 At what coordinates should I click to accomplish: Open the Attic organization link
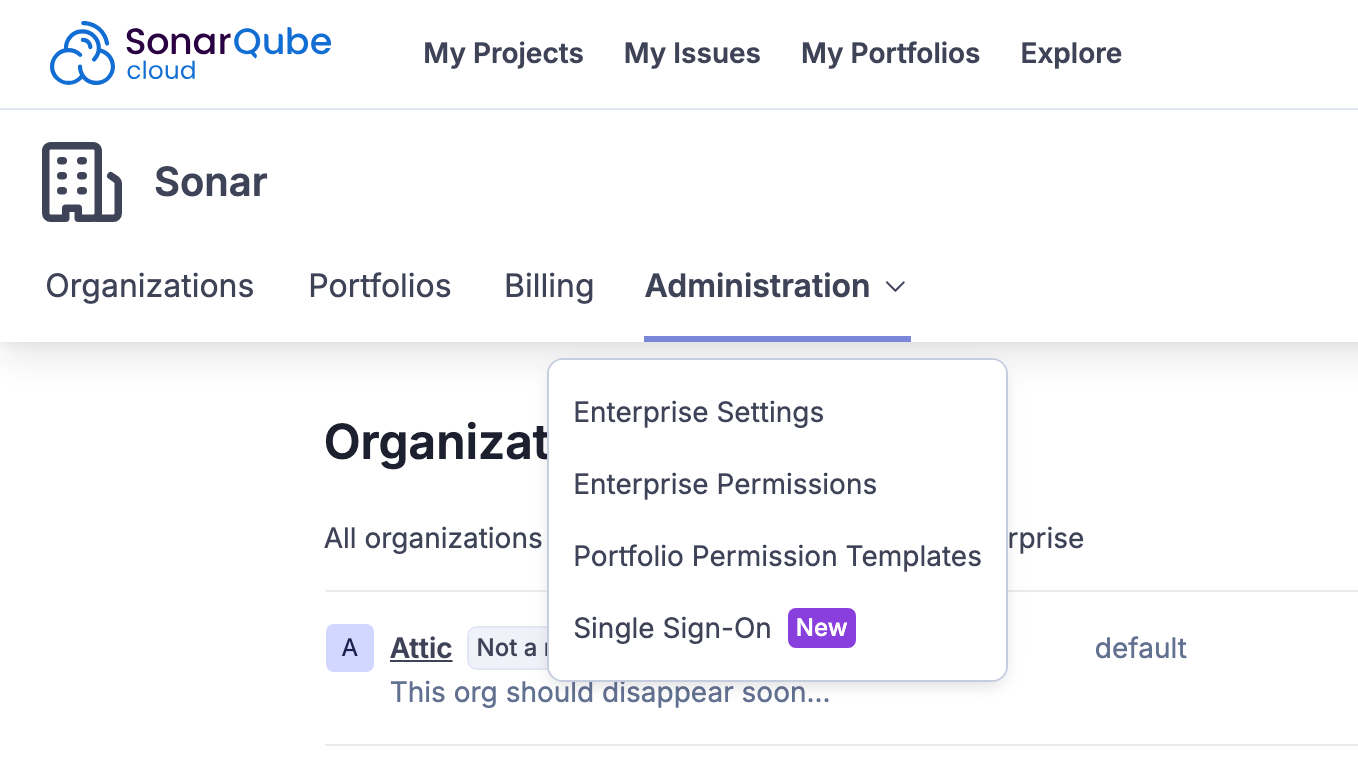(421, 648)
